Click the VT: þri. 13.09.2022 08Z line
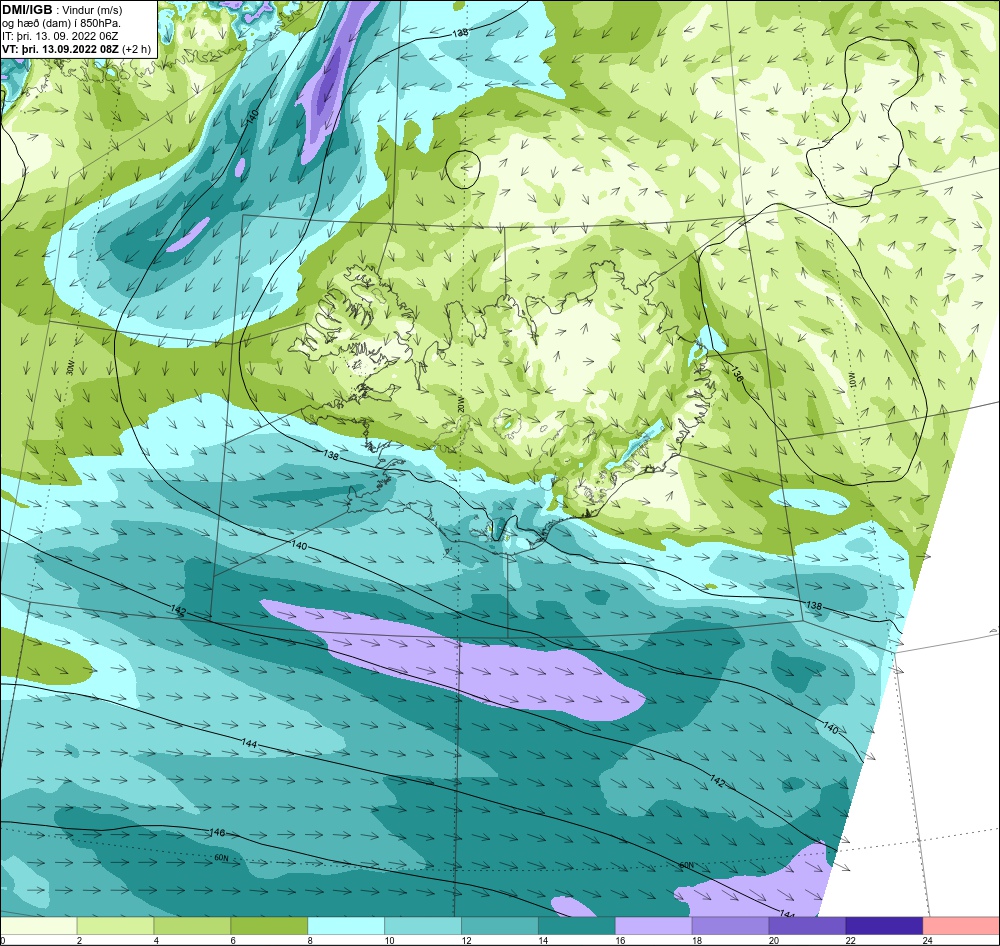The image size is (1000, 946). tap(61, 49)
